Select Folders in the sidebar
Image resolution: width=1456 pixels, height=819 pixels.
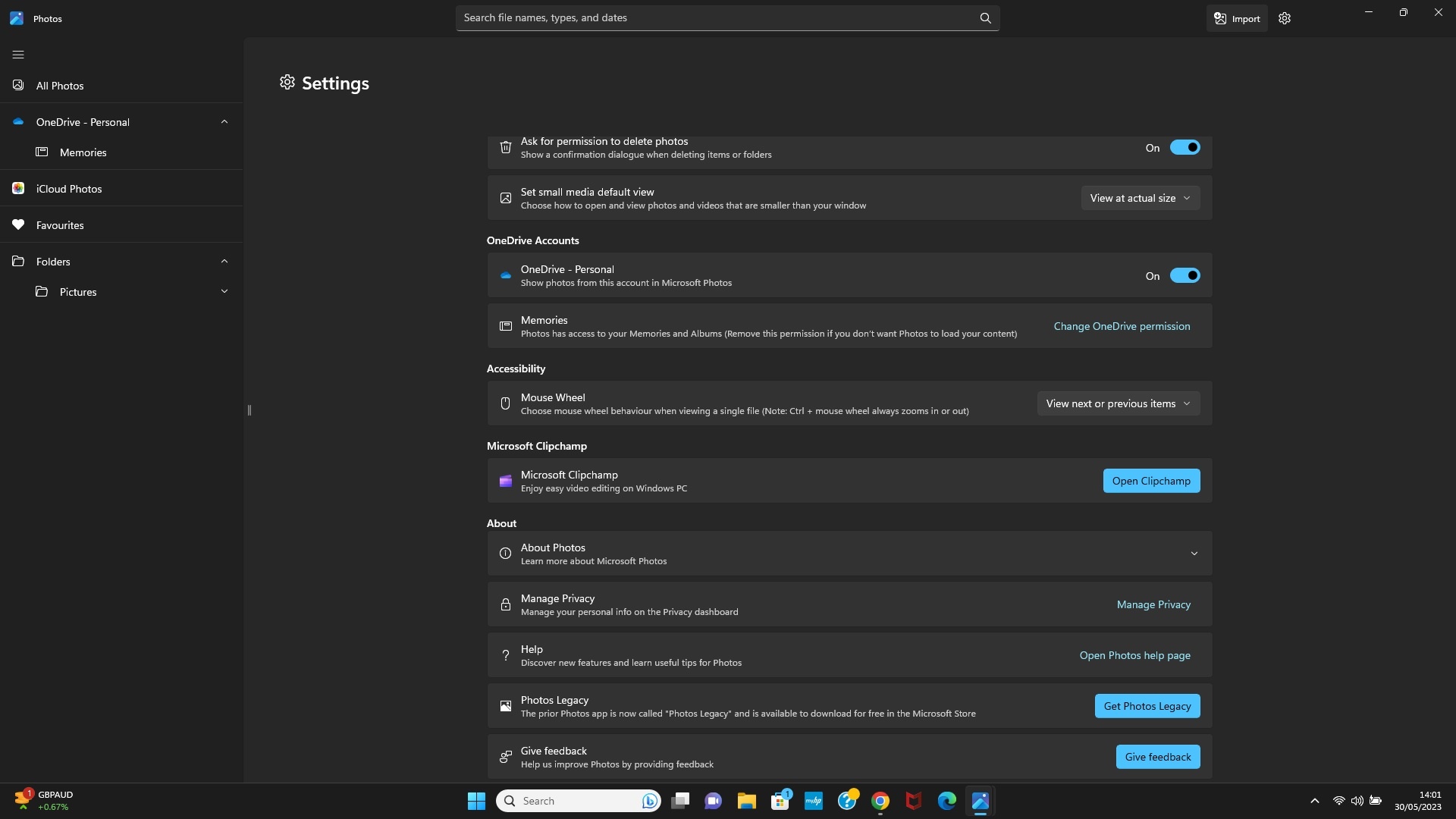tap(53, 262)
